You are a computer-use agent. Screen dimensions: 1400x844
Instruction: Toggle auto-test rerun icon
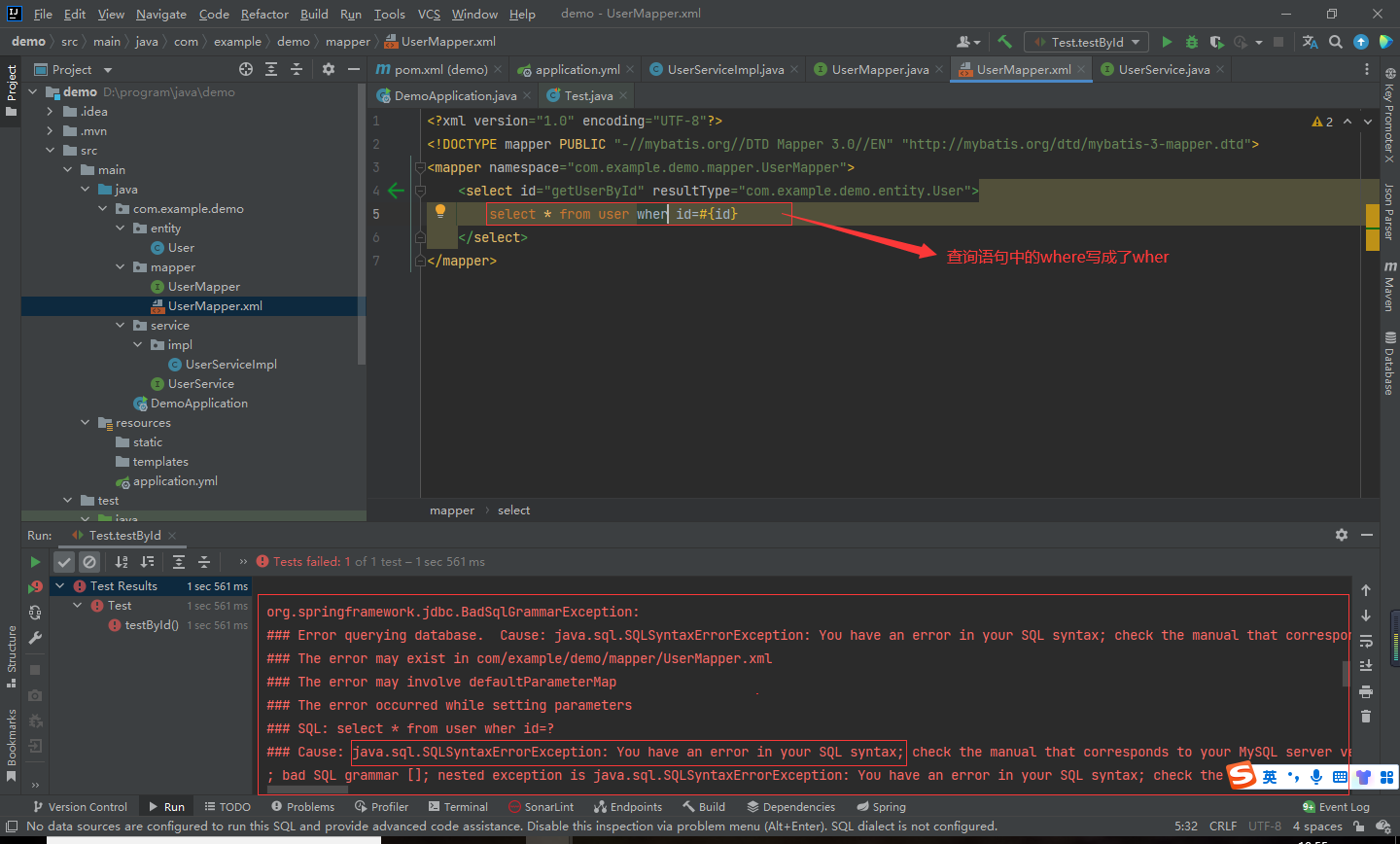[35, 613]
